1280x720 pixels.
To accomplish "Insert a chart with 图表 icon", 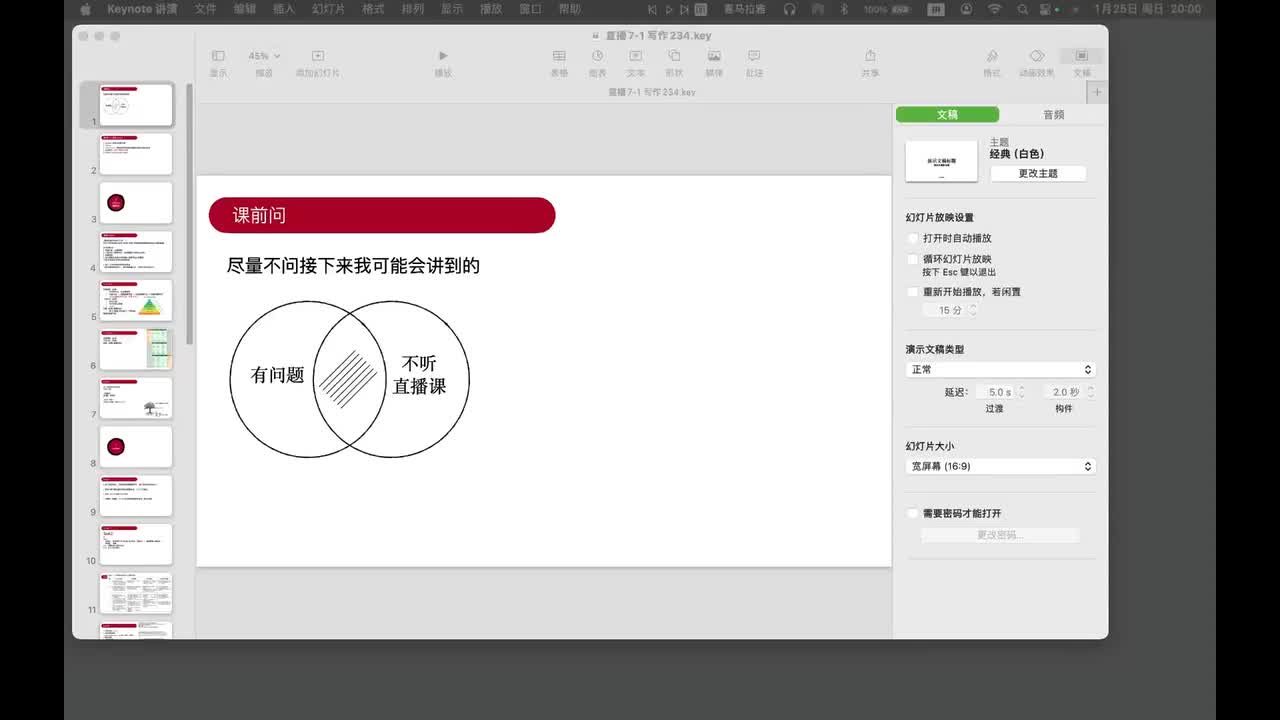I will [597, 56].
